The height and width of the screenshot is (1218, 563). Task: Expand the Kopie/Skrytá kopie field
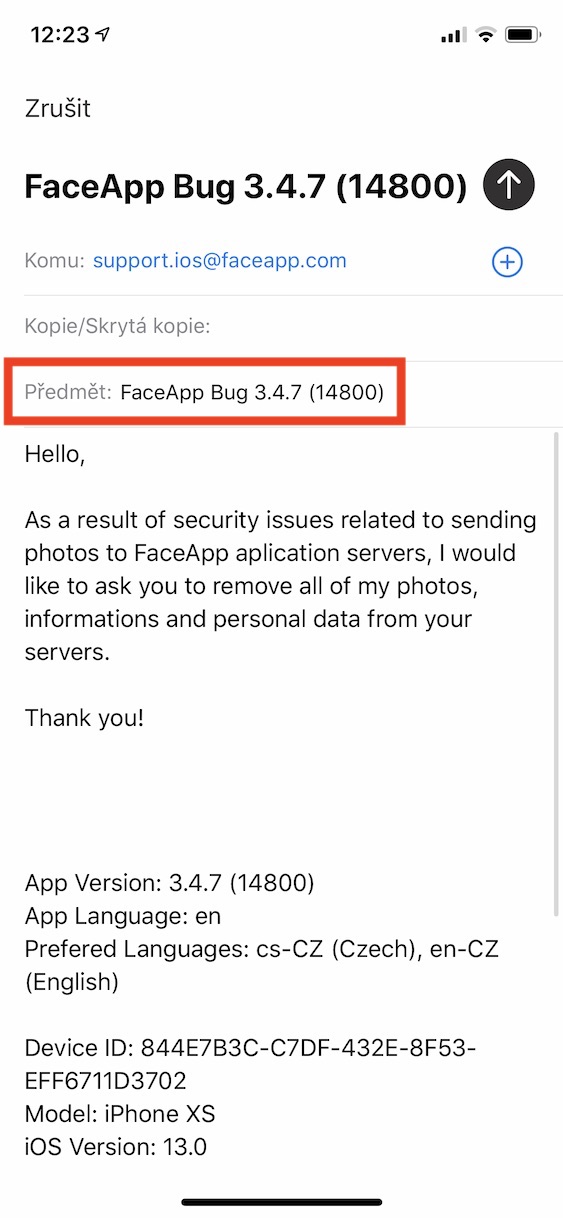(x=282, y=327)
